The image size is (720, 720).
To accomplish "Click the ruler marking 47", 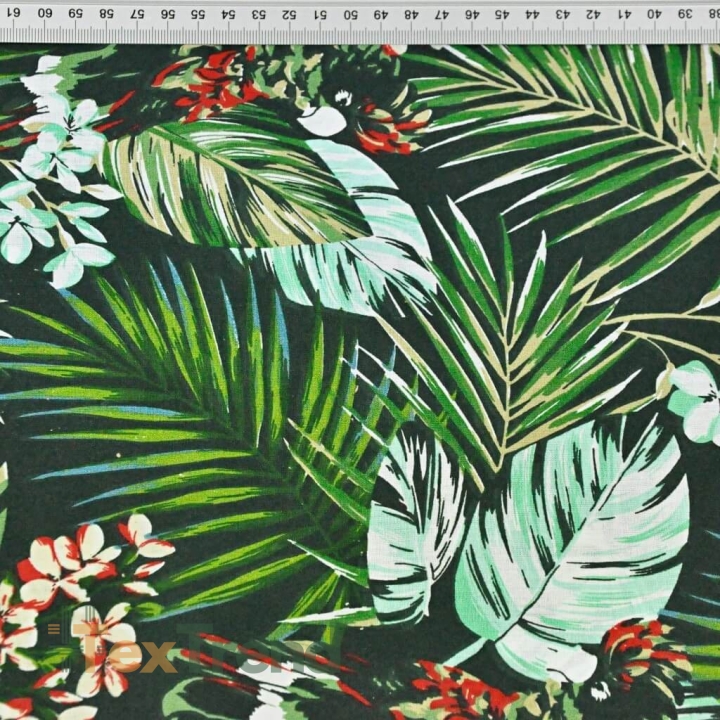I will pos(442,14).
